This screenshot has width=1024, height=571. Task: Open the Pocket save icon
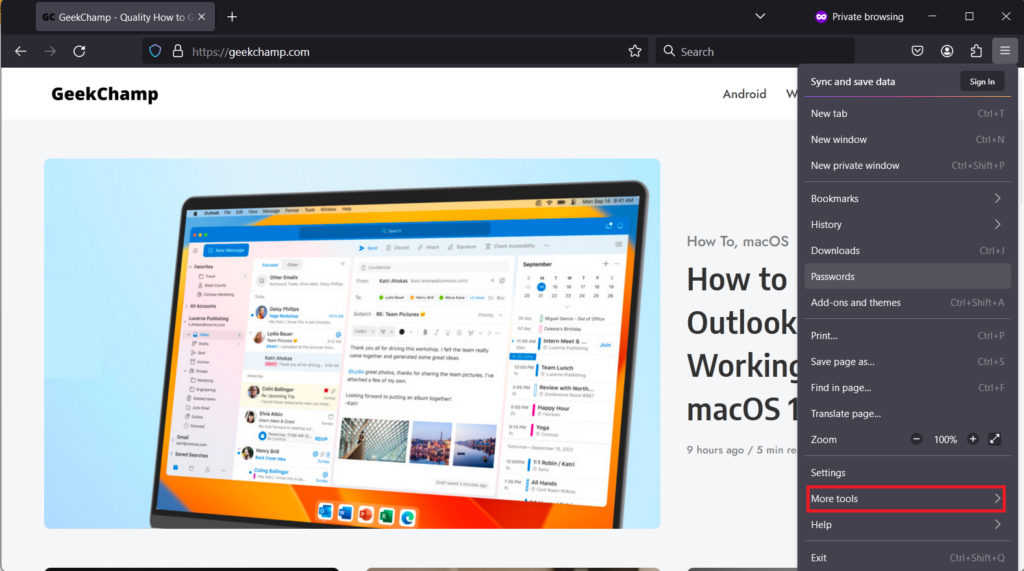click(x=917, y=51)
